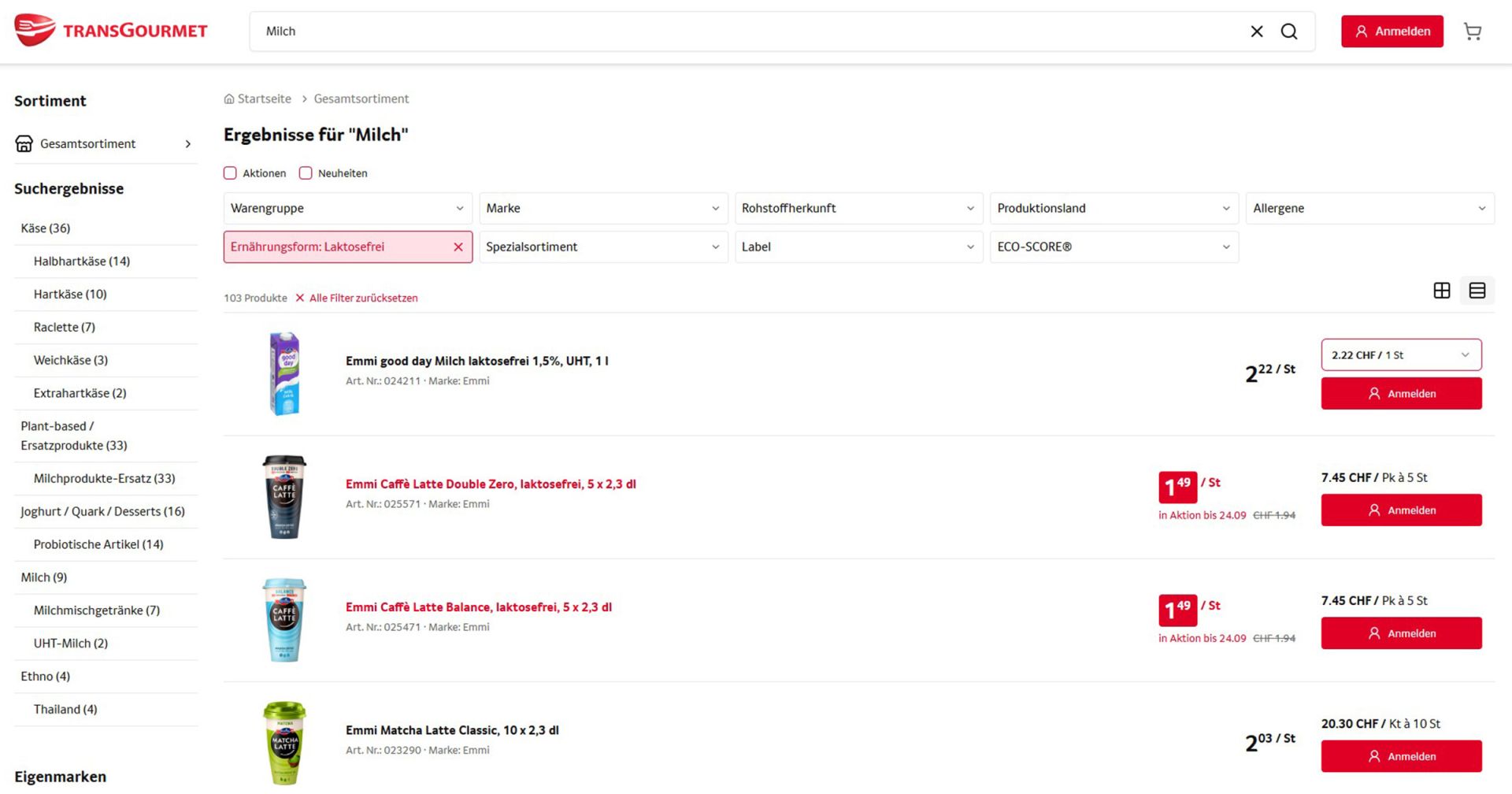The image size is (1512, 794).
Task: Select Hartkäse (10) subcategory
Action: point(70,295)
